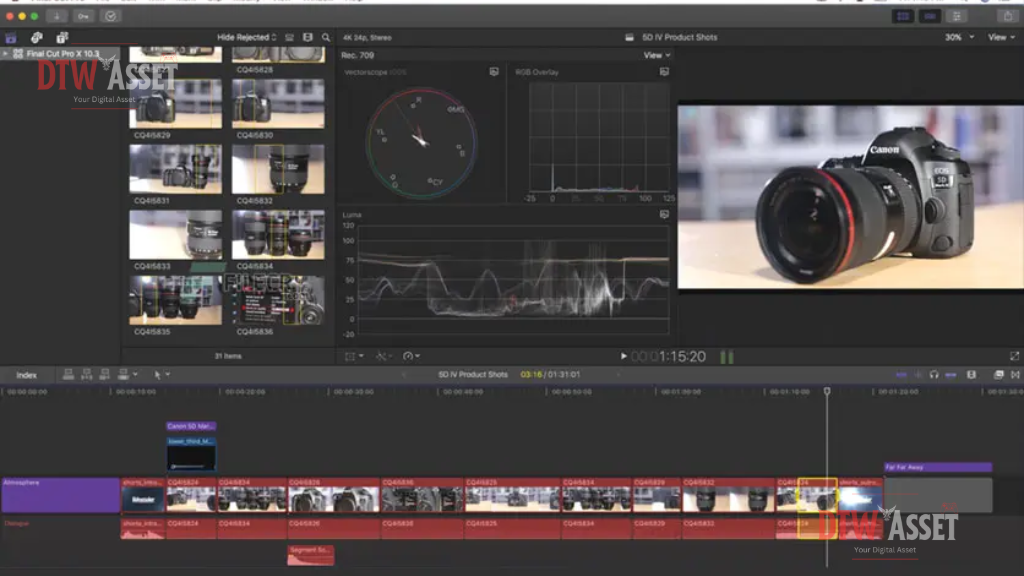Switch browser to list view
This screenshot has height=576, width=1024.
pyautogui.click(x=289, y=38)
